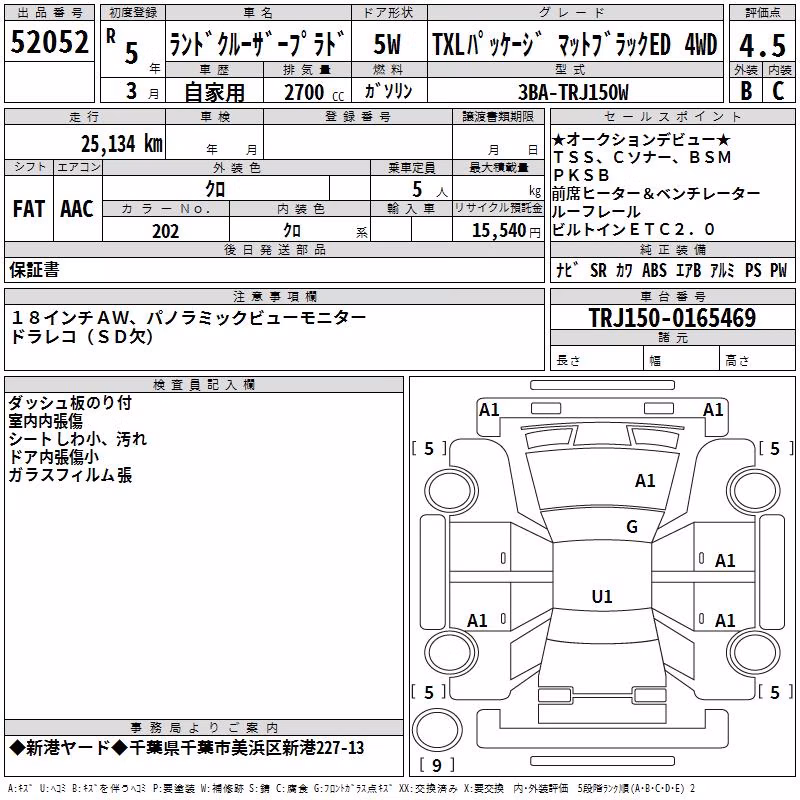The height and width of the screenshot is (800, 800).
Task: Click the shift value FAT
Action: point(29,209)
